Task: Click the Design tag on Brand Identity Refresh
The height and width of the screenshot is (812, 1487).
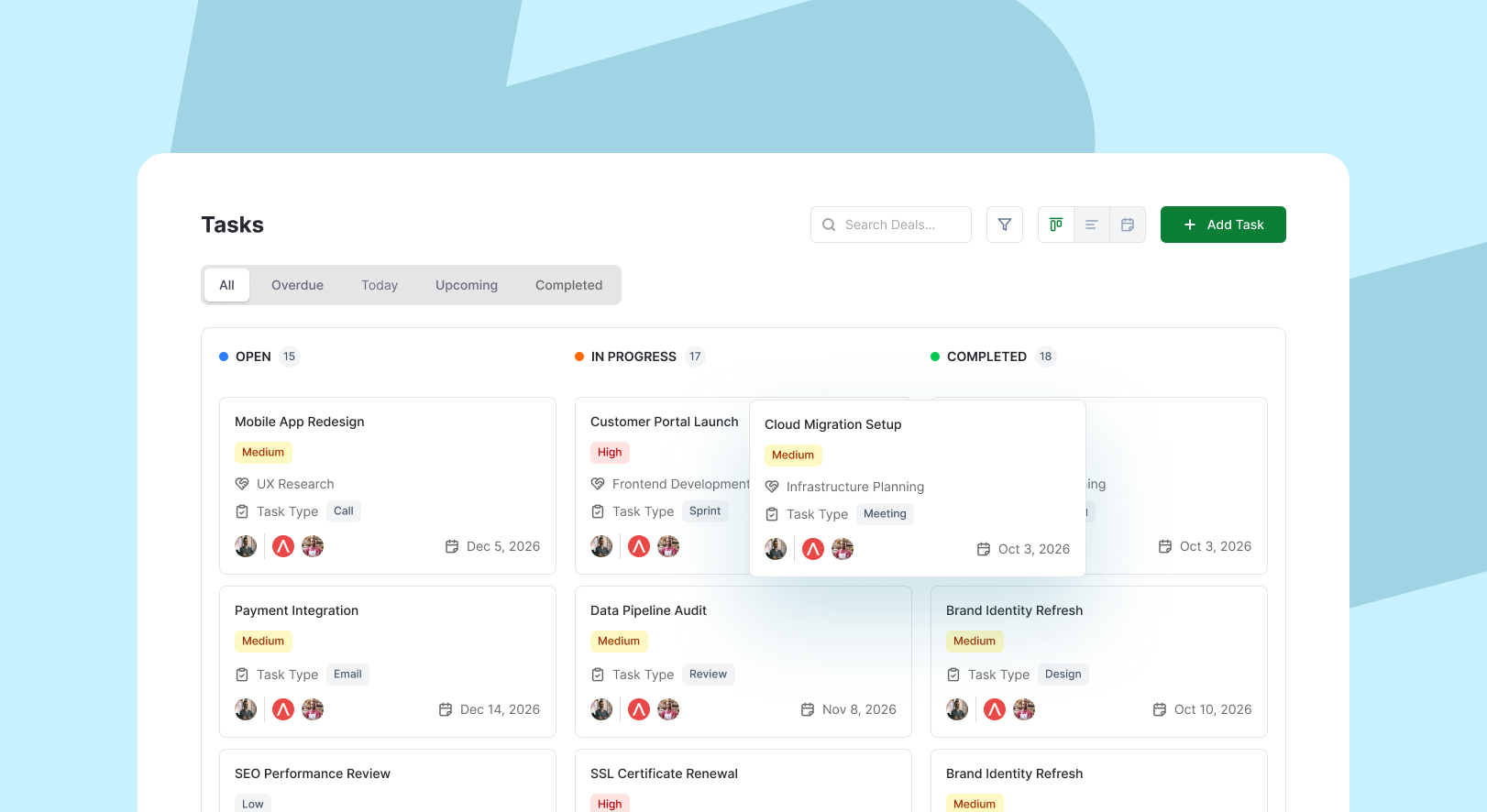Action: click(1063, 675)
